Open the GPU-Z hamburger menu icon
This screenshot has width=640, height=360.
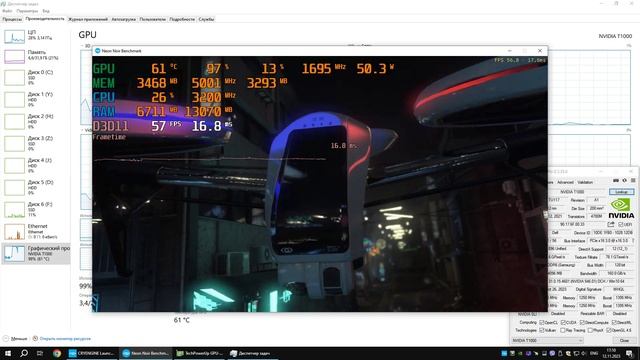(x=633, y=180)
